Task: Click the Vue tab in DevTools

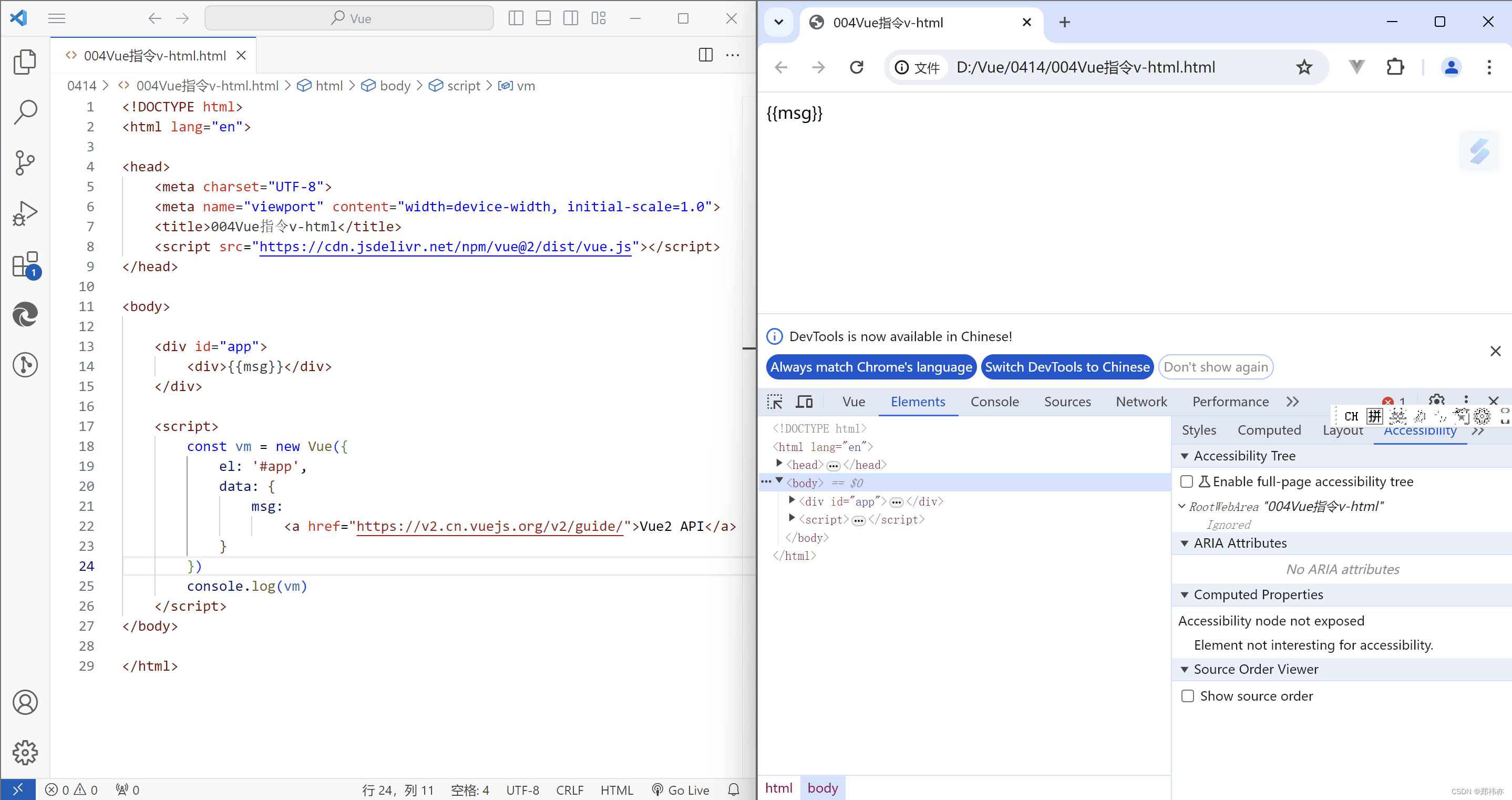Action: tap(853, 401)
